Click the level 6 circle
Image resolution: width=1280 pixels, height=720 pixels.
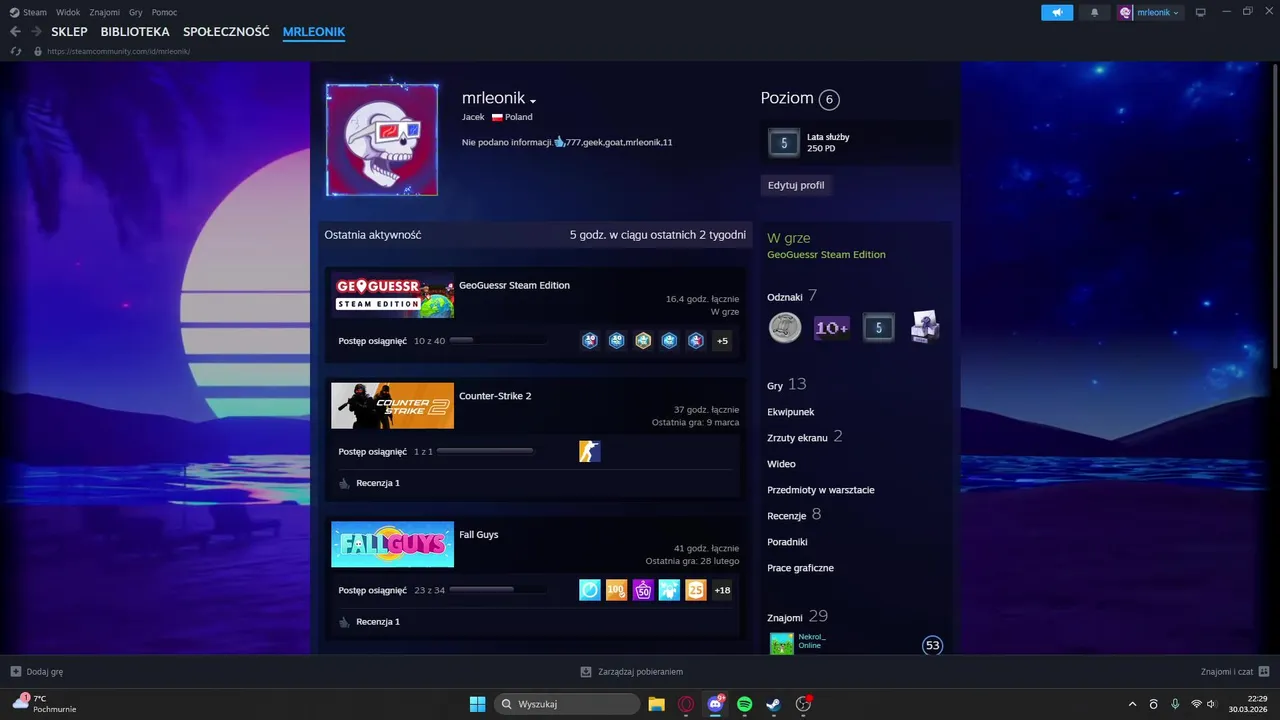click(x=829, y=99)
